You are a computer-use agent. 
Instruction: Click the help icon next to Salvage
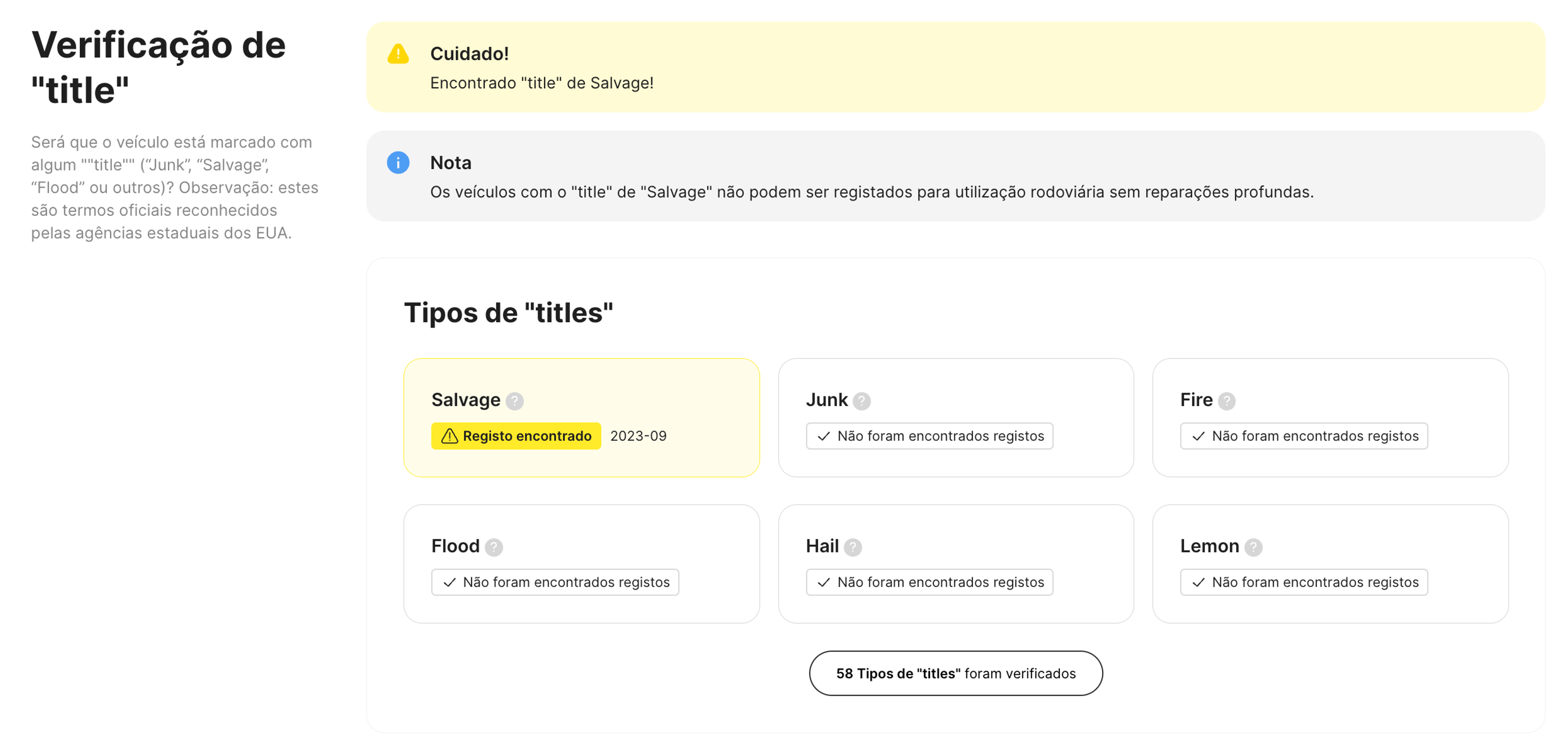[514, 401]
